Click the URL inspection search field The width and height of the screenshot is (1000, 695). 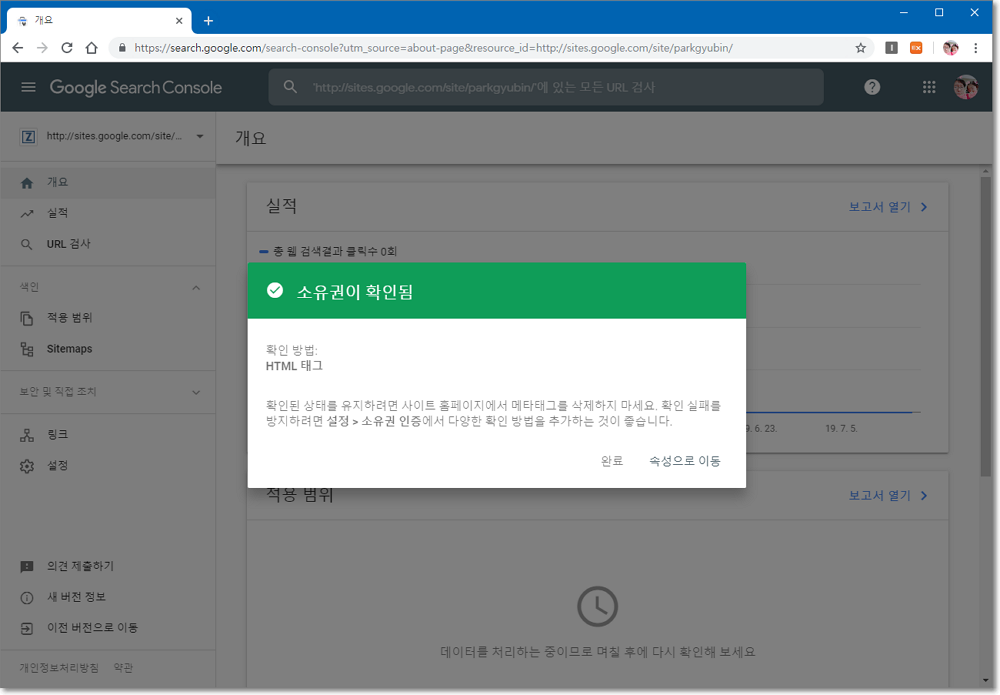coord(546,87)
